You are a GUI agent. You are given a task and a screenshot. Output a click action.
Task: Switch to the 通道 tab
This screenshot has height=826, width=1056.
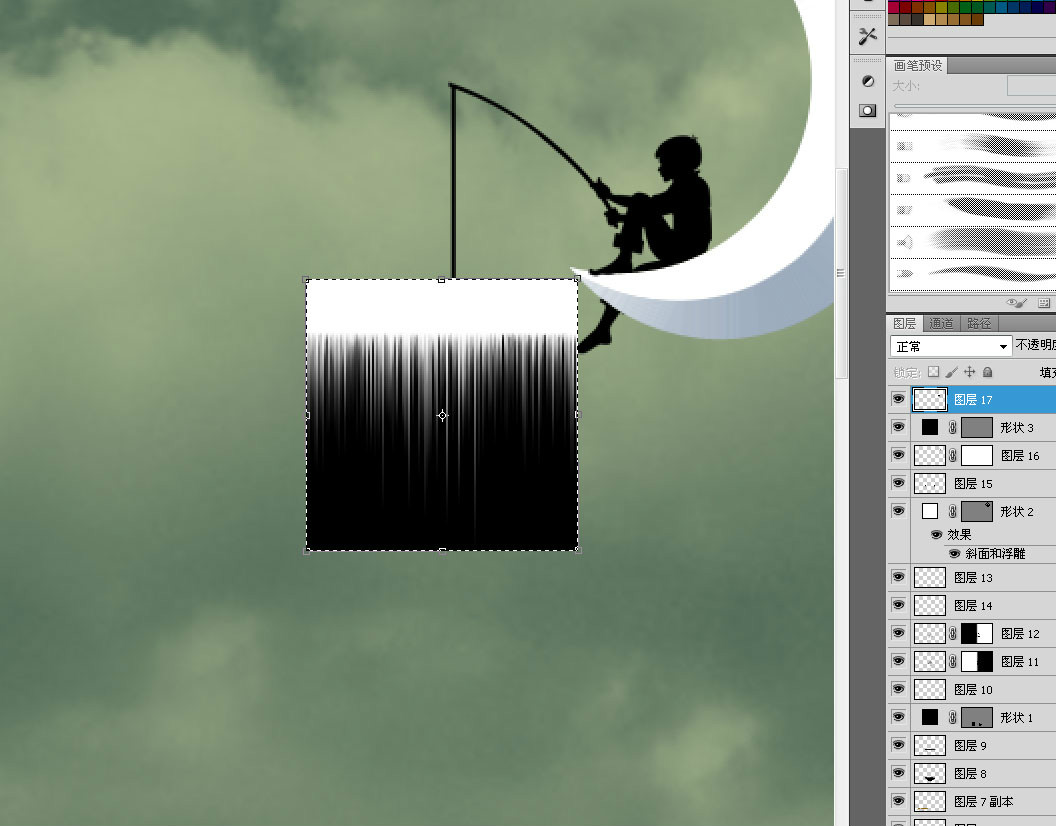941,323
